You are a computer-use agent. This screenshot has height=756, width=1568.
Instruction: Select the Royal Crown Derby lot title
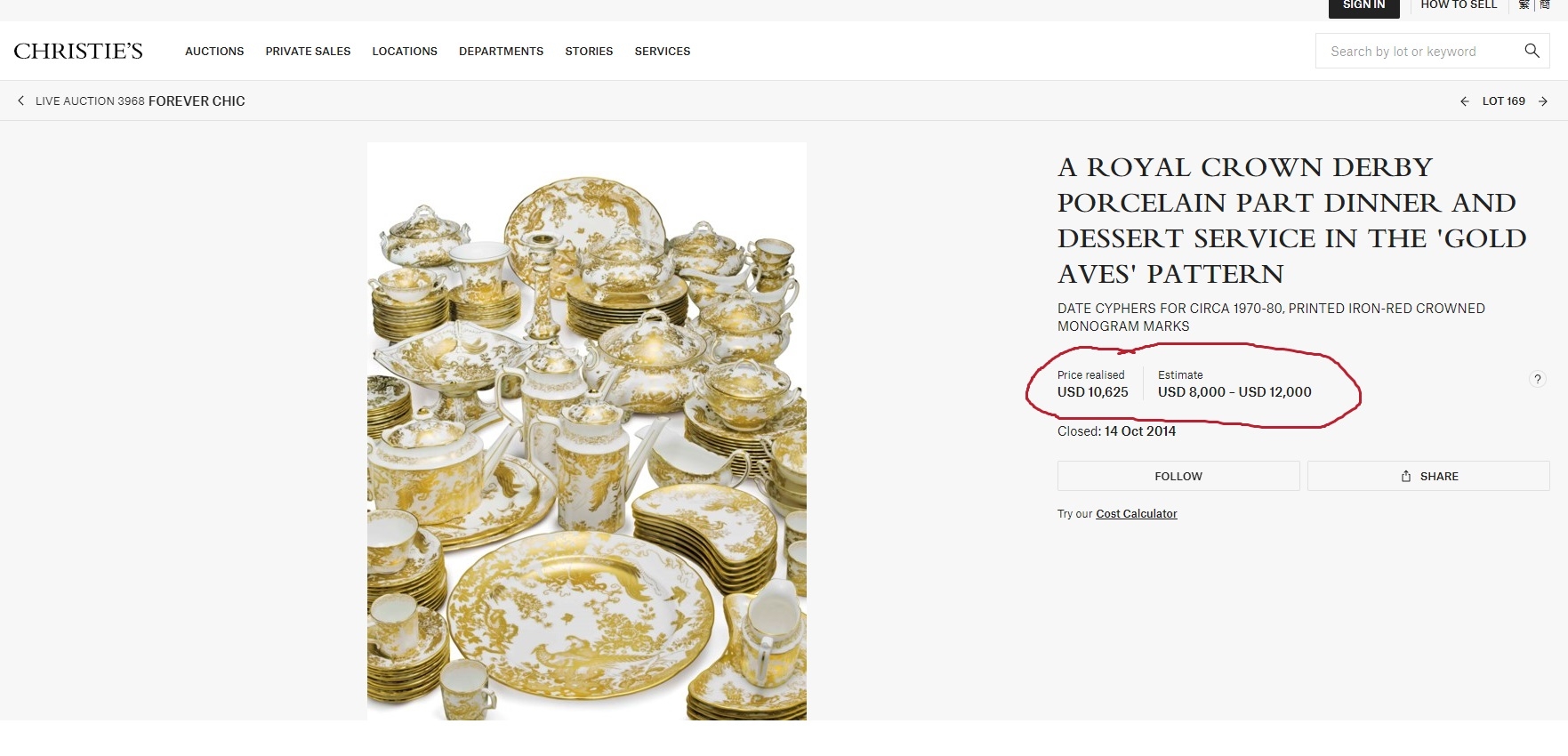1291,221
